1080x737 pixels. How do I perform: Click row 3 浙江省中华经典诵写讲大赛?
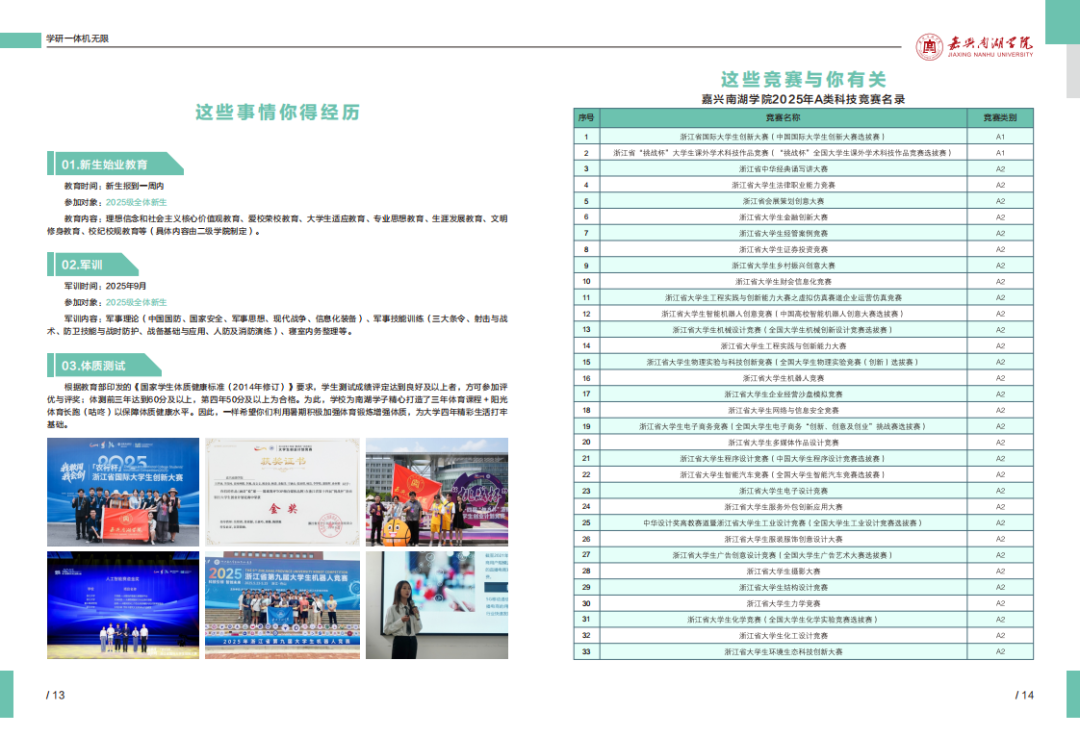pyautogui.click(x=803, y=169)
